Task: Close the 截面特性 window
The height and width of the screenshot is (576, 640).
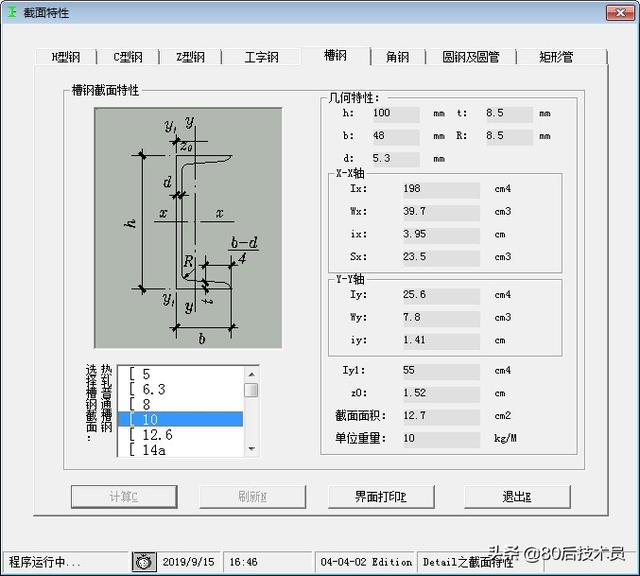Action: tap(620, 13)
